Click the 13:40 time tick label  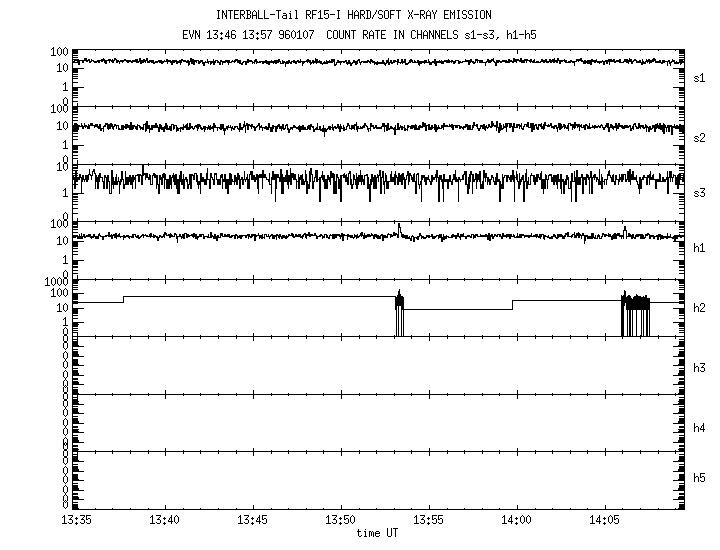coord(164,520)
